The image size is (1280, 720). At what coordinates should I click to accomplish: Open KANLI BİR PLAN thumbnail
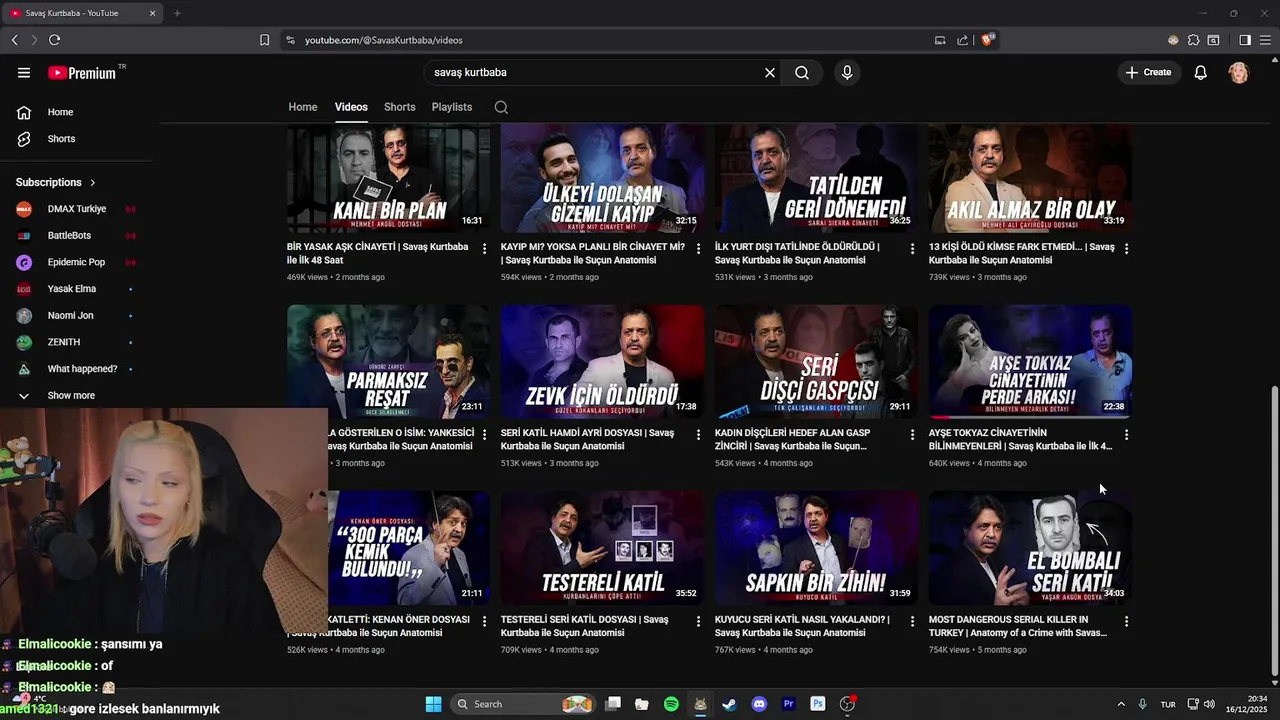[389, 178]
